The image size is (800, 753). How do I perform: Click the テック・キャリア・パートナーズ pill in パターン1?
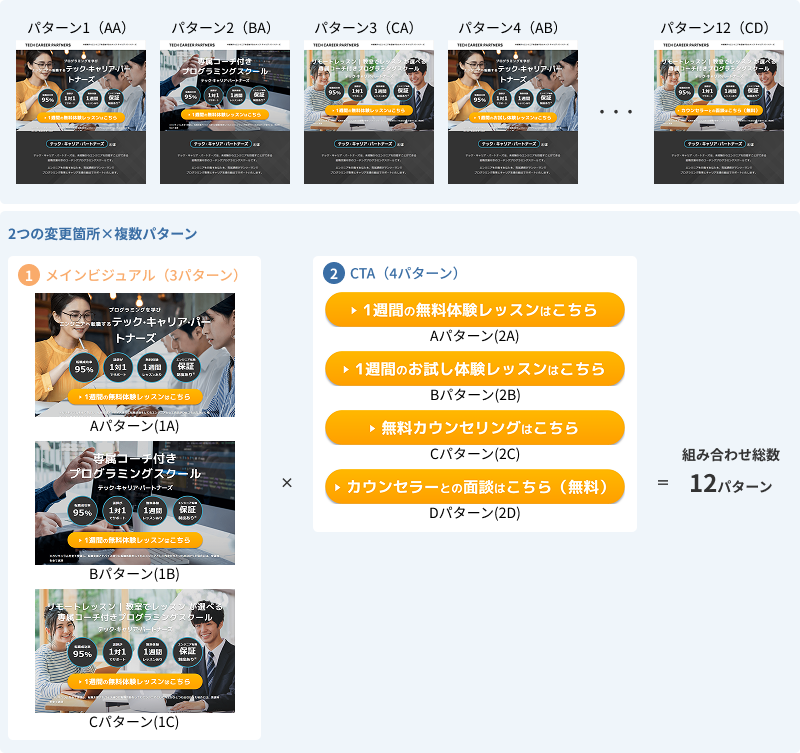[77, 144]
